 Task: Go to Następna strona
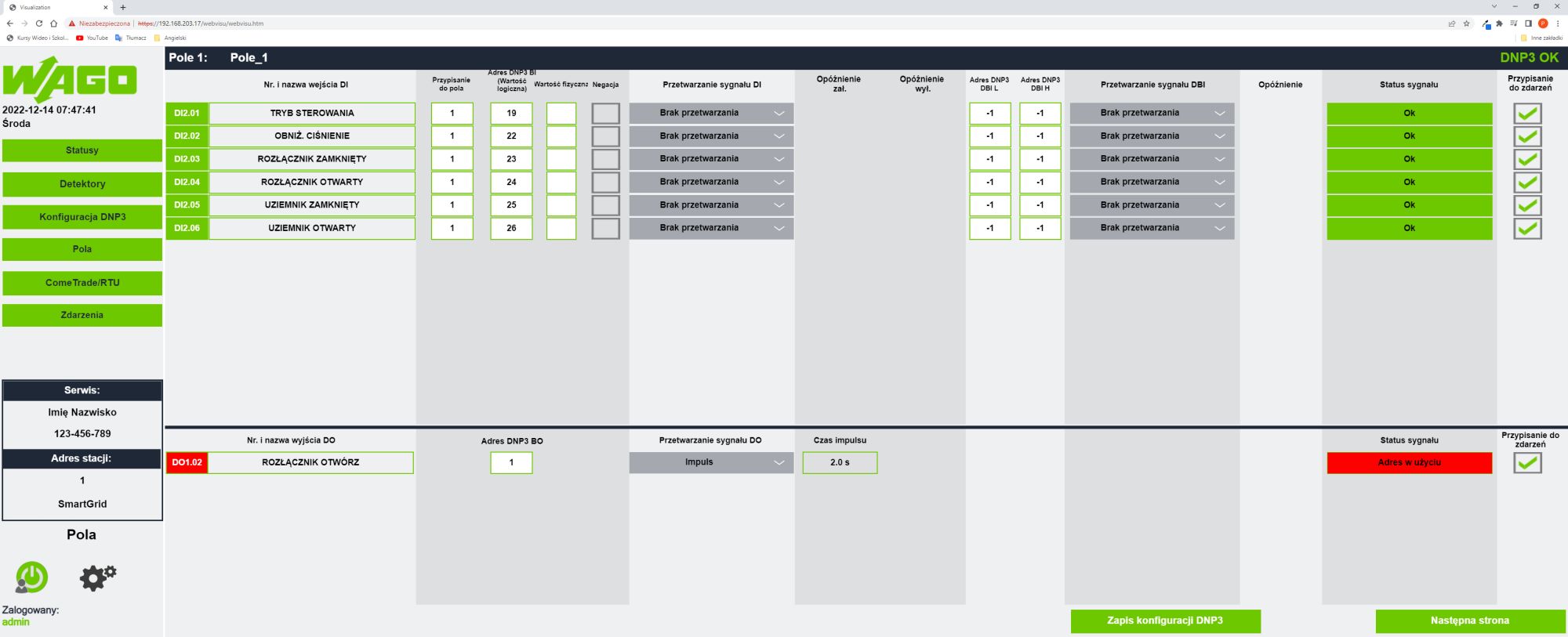[x=1470, y=621]
